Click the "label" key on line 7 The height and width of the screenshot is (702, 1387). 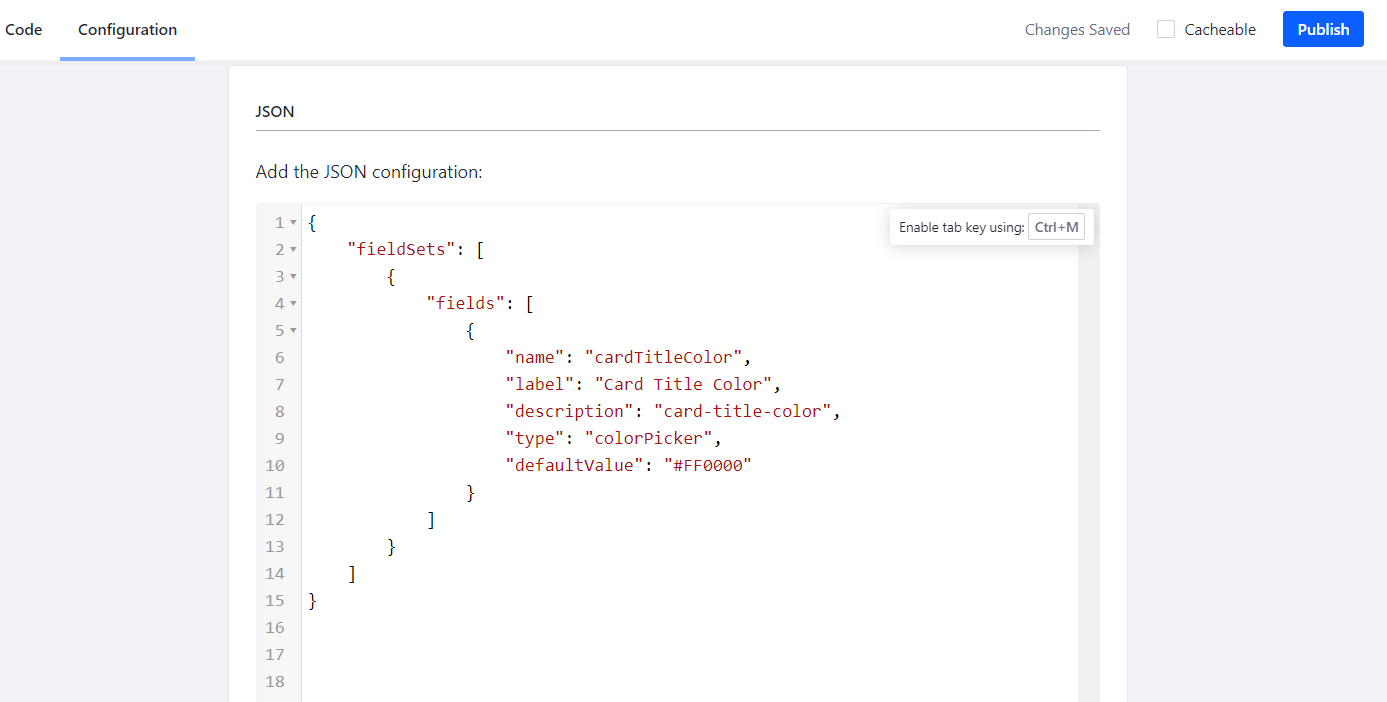click(x=540, y=385)
